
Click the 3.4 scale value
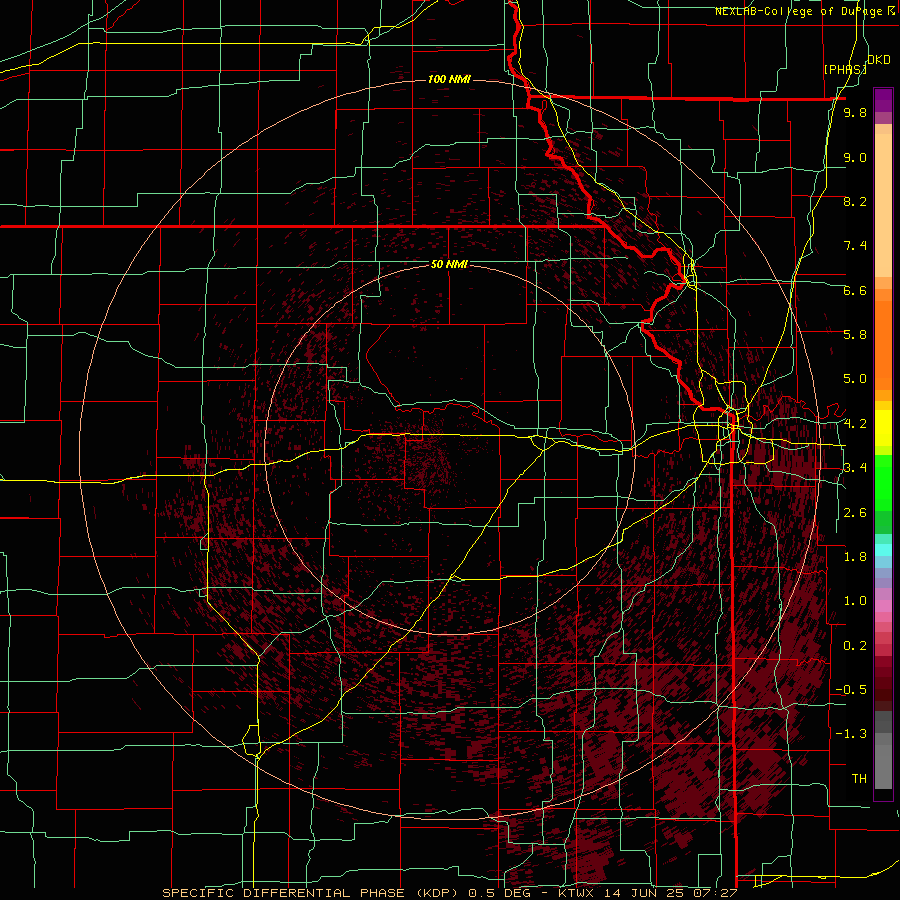855,468
